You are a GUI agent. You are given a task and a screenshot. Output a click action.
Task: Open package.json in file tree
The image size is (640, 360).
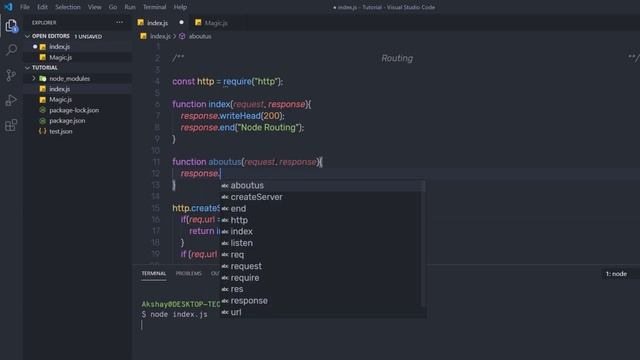(67, 121)
